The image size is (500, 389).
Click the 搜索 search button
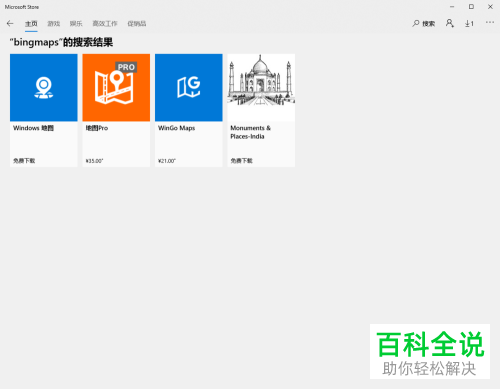click(424, 24)
